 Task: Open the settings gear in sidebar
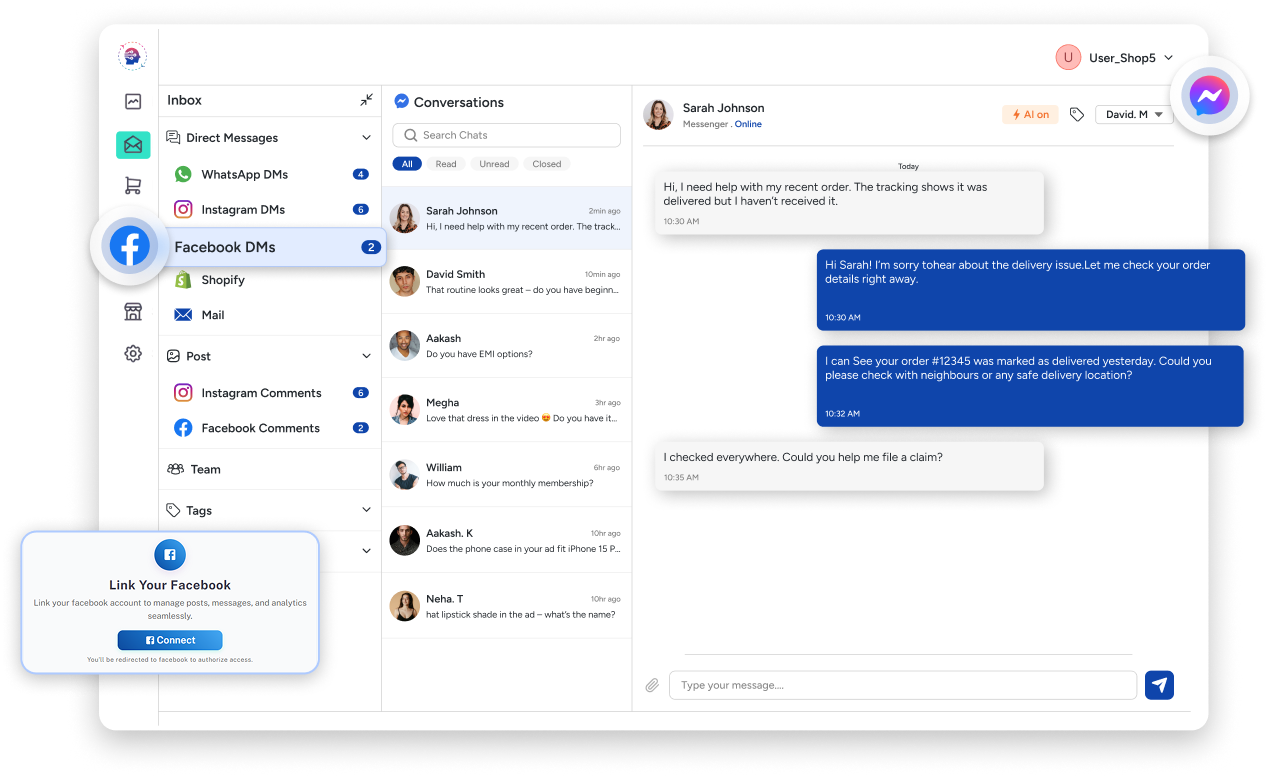pos(133,353)
